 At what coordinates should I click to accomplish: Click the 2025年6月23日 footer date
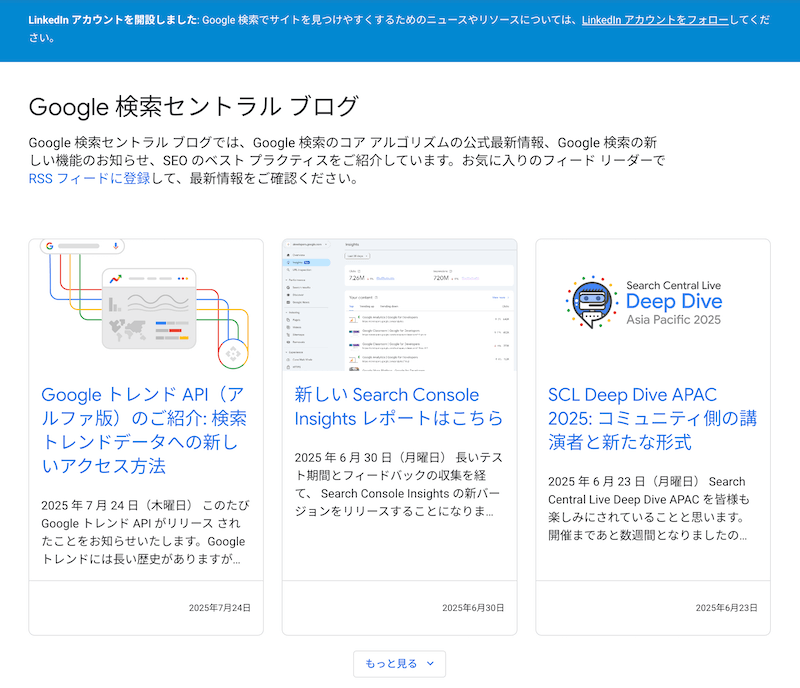tap(727, 607)
